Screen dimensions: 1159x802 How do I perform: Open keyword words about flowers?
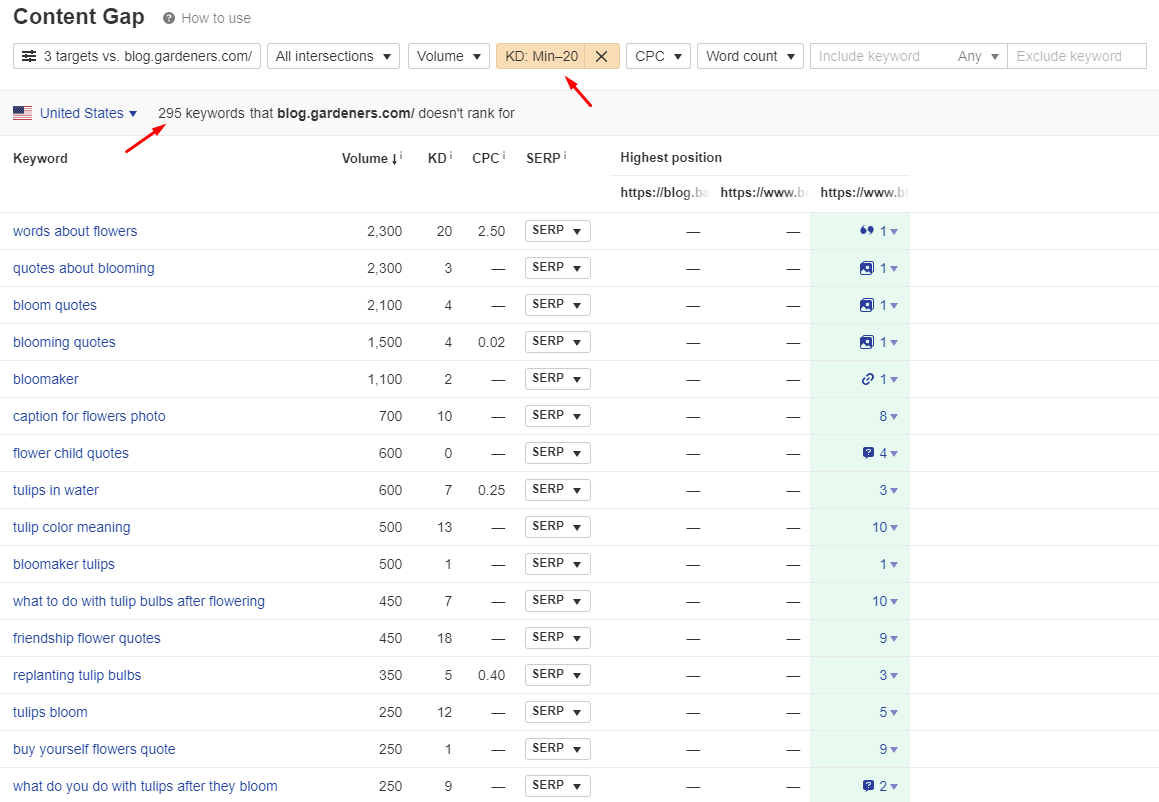75,231
